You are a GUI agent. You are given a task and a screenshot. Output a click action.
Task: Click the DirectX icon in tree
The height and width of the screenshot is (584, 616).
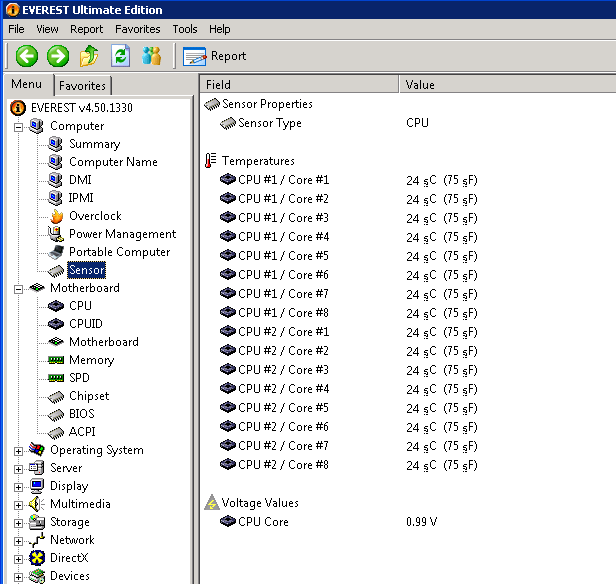(37, 558)
